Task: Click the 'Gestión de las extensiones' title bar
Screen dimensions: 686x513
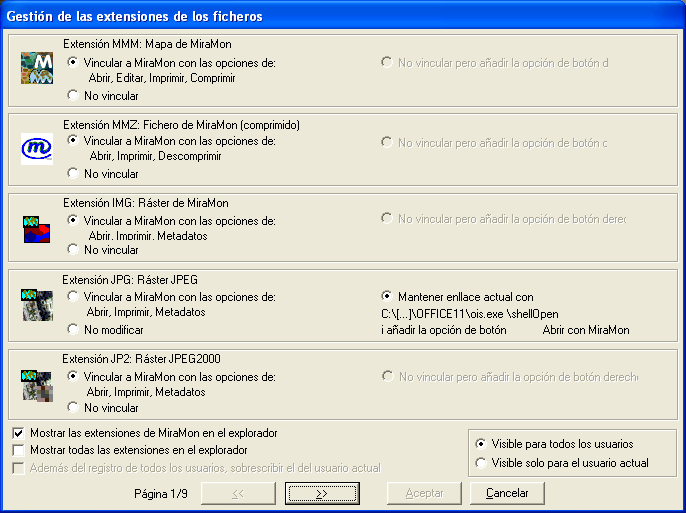Action: [x=343, y=16]
